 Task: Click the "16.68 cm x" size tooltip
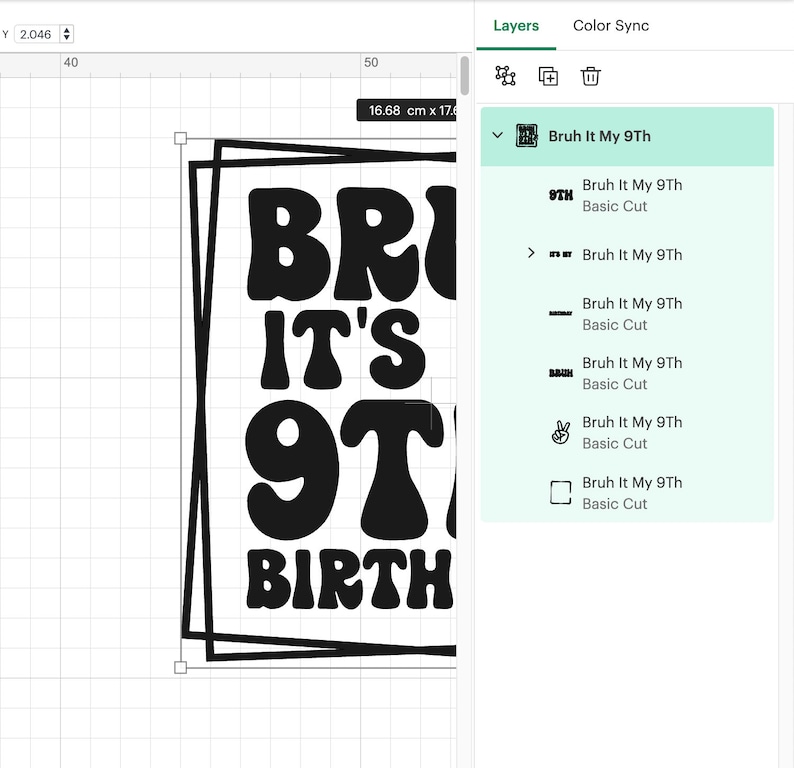[x=407, y=110]
